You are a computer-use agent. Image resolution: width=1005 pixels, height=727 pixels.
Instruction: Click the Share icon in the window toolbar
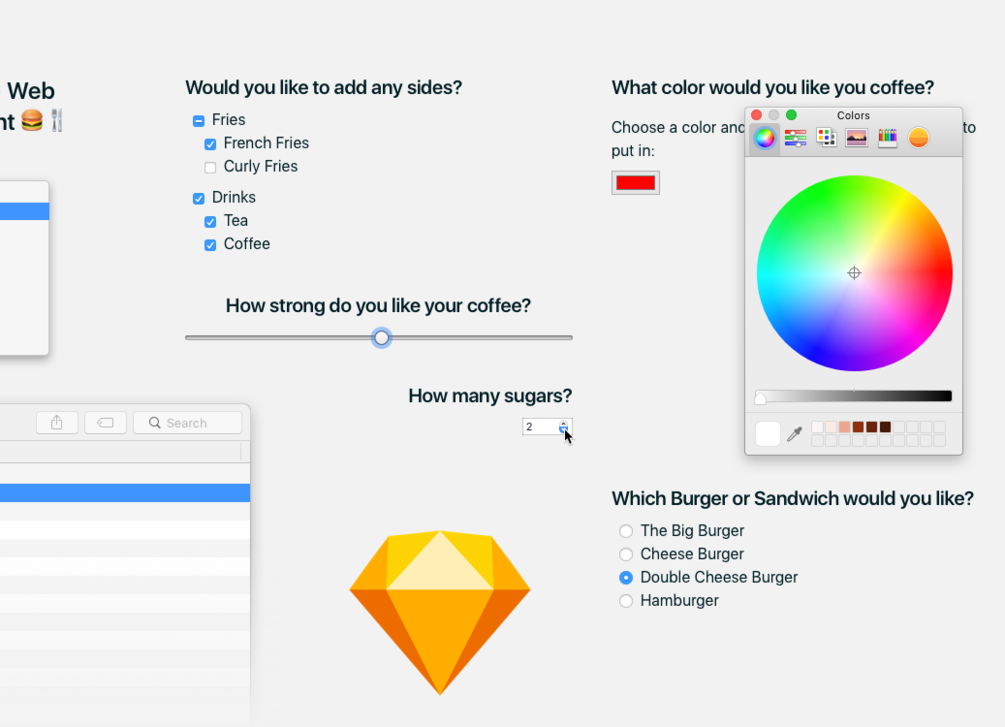coord(57,422)
